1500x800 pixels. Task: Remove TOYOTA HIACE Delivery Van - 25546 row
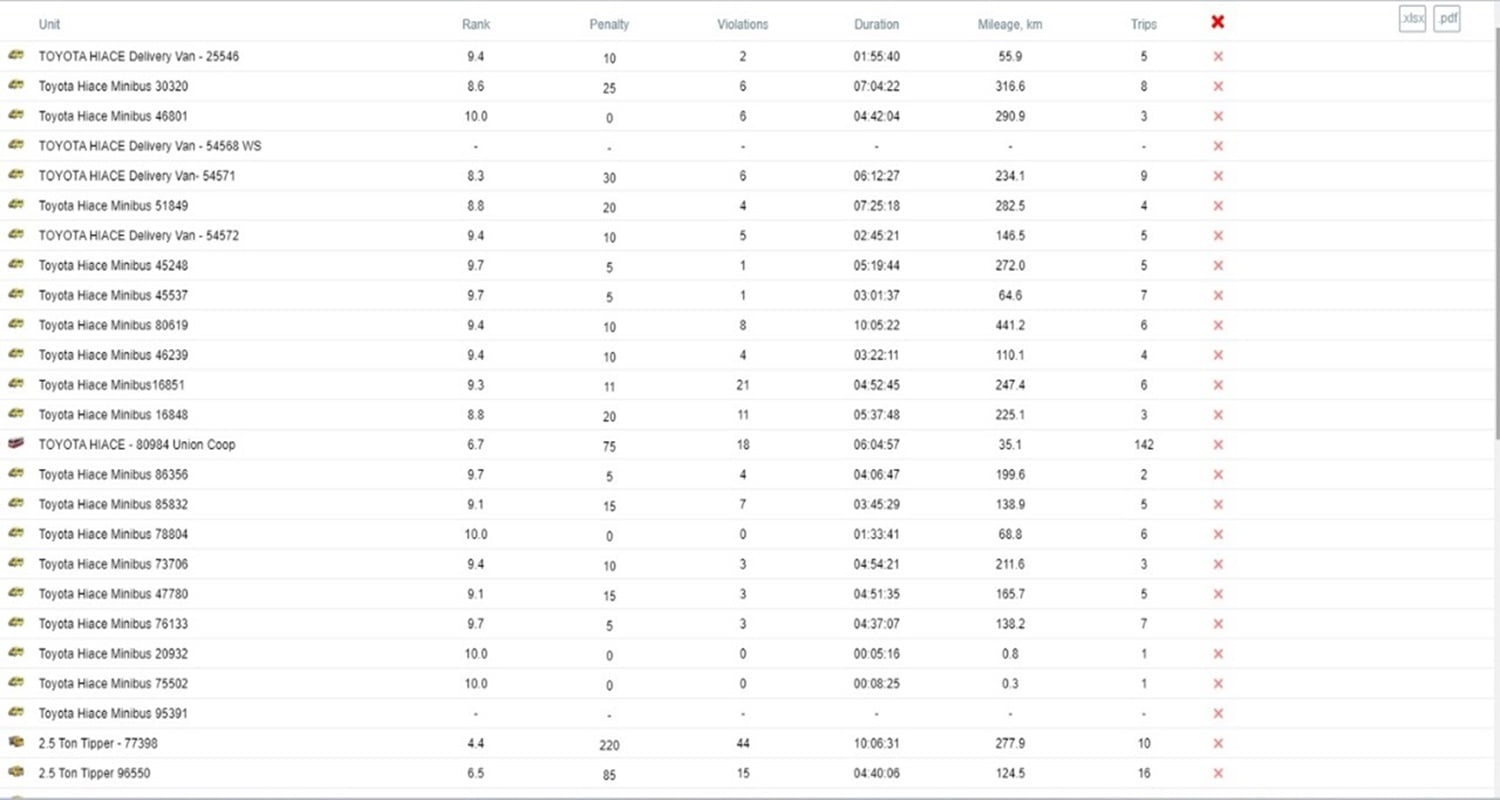pyautogui.click(x=1217, y=57)
